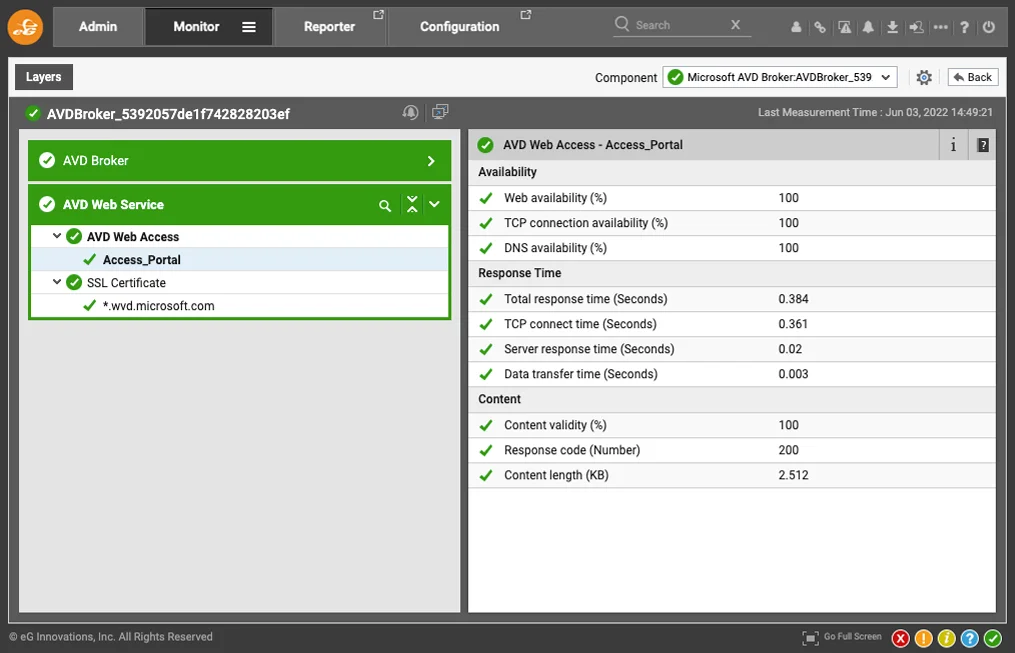Click the Content length (KB) measure

[557, 475]
